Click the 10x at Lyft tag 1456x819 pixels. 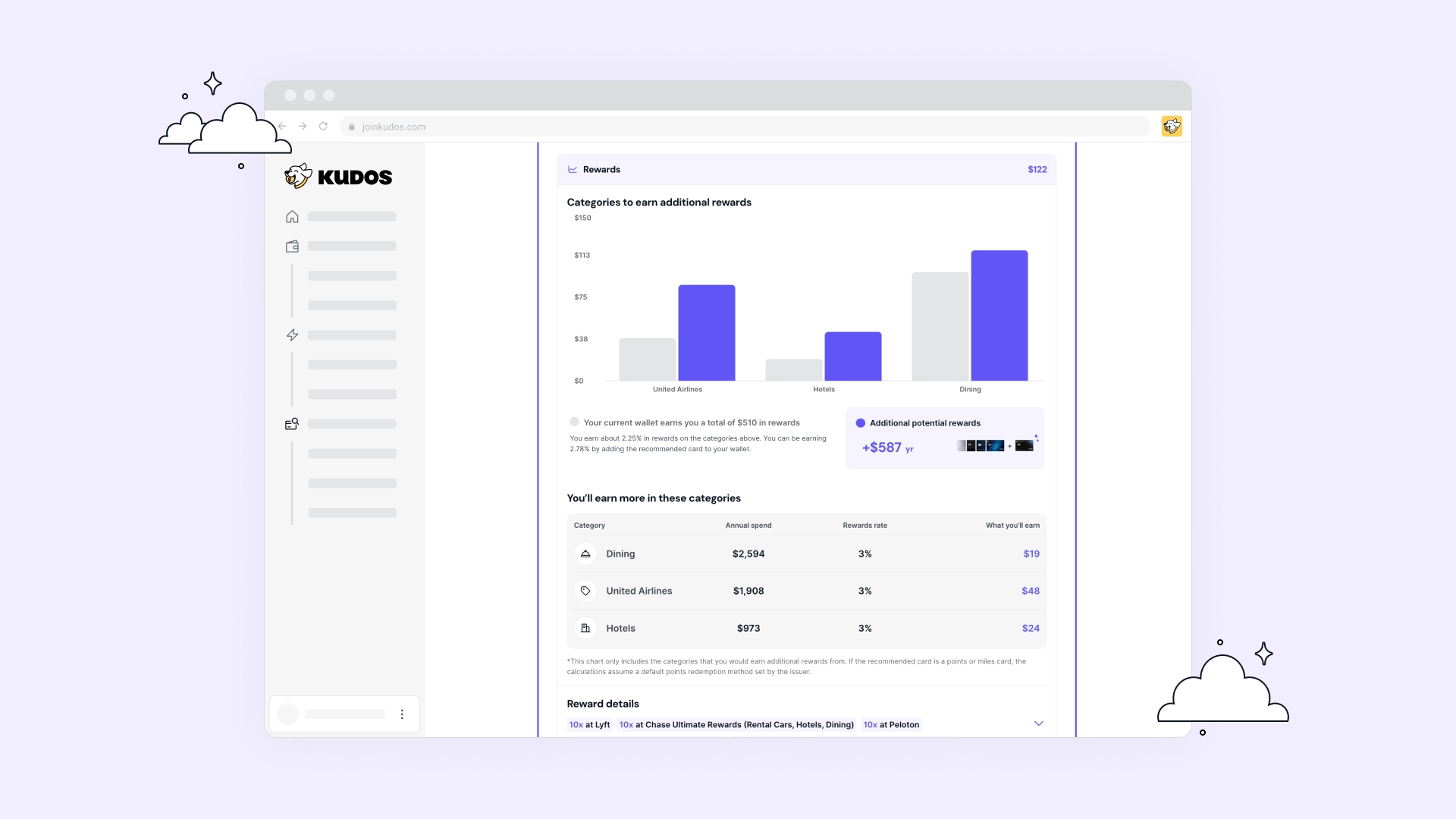(589, 725)
